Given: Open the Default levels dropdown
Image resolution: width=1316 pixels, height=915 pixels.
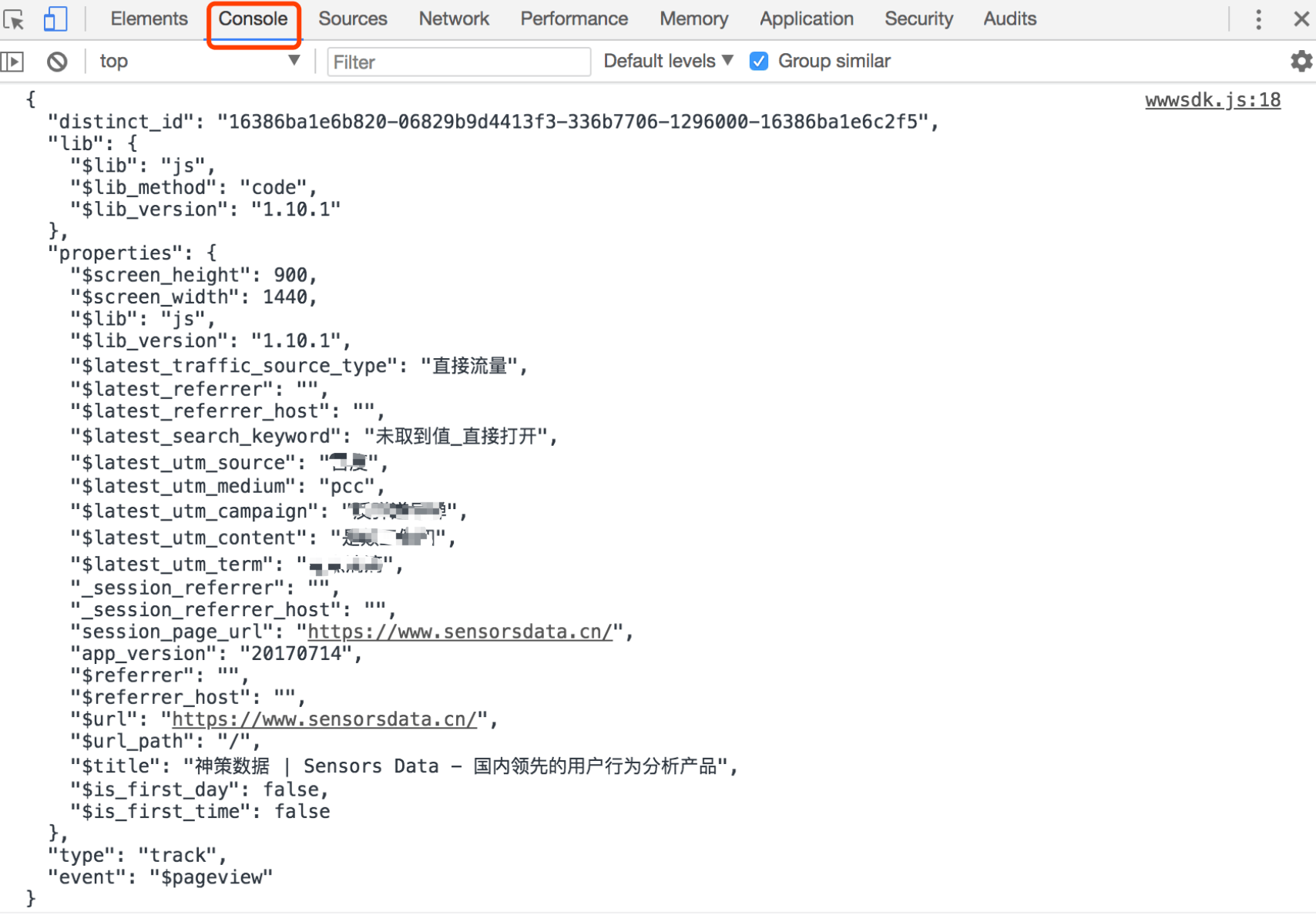Looking at the screenshot, I should coord(668,61).
